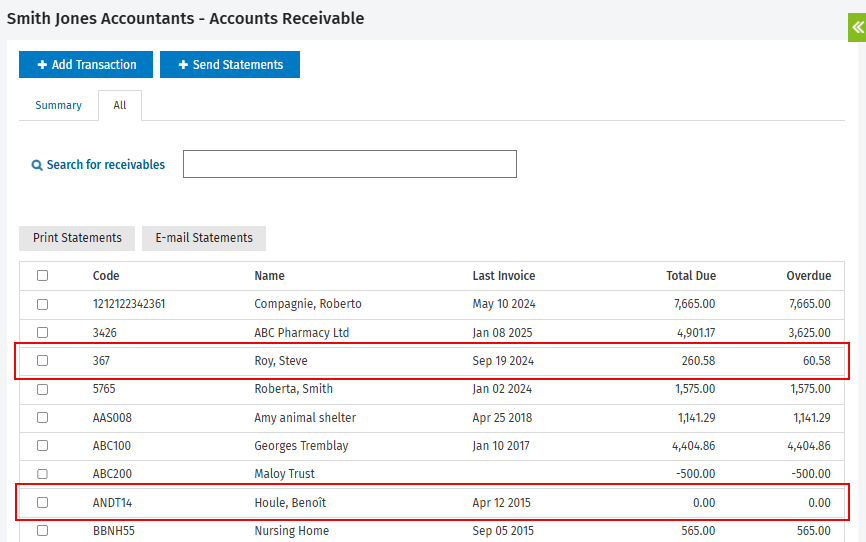Sort by the Code column header
Screen dimensions: 866x542
(106, 276)
